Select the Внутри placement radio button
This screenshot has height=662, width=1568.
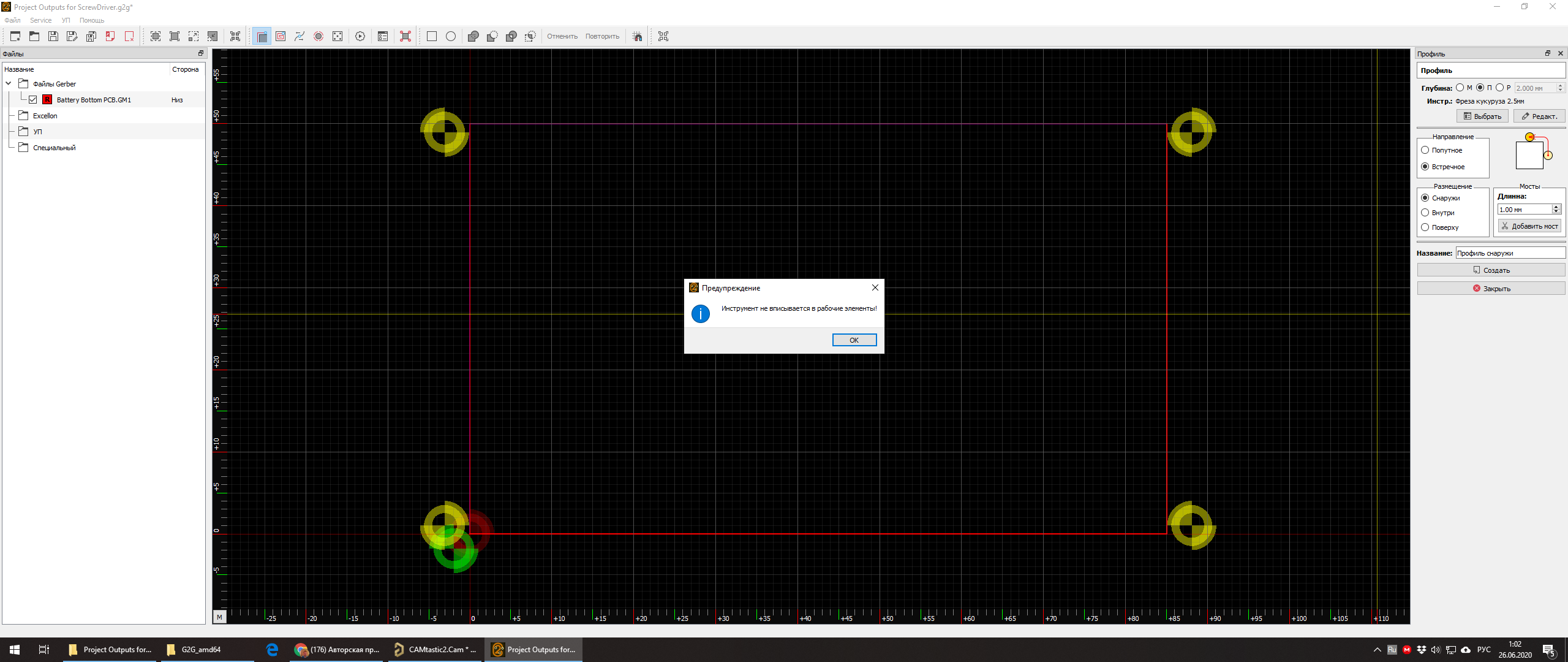(1425, 213)
